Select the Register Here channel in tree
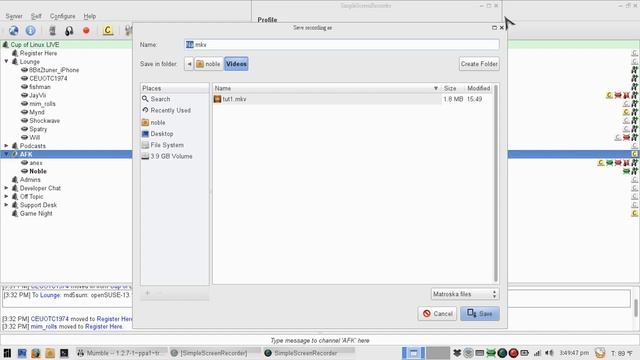The image size is (640, 360). click(38, 53)
